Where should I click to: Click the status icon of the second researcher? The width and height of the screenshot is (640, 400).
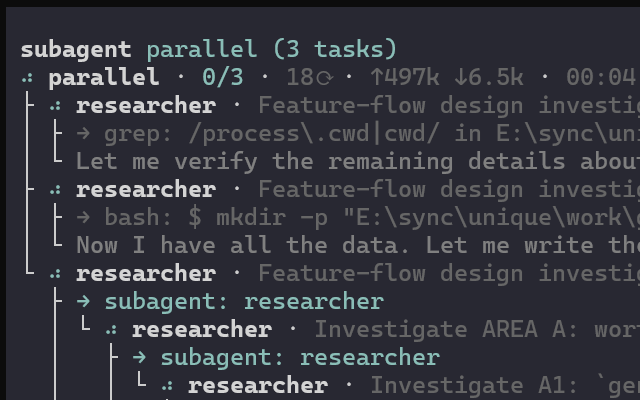55,190
